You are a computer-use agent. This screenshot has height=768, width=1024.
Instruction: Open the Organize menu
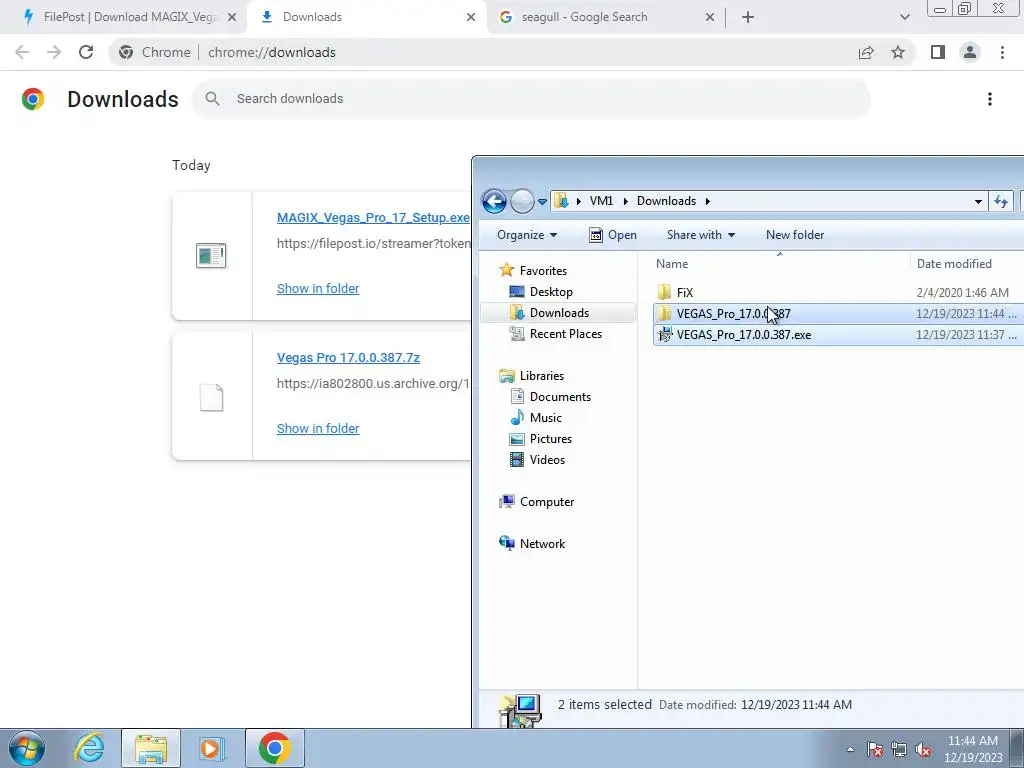pyautogui.click(x=527, y=234)
